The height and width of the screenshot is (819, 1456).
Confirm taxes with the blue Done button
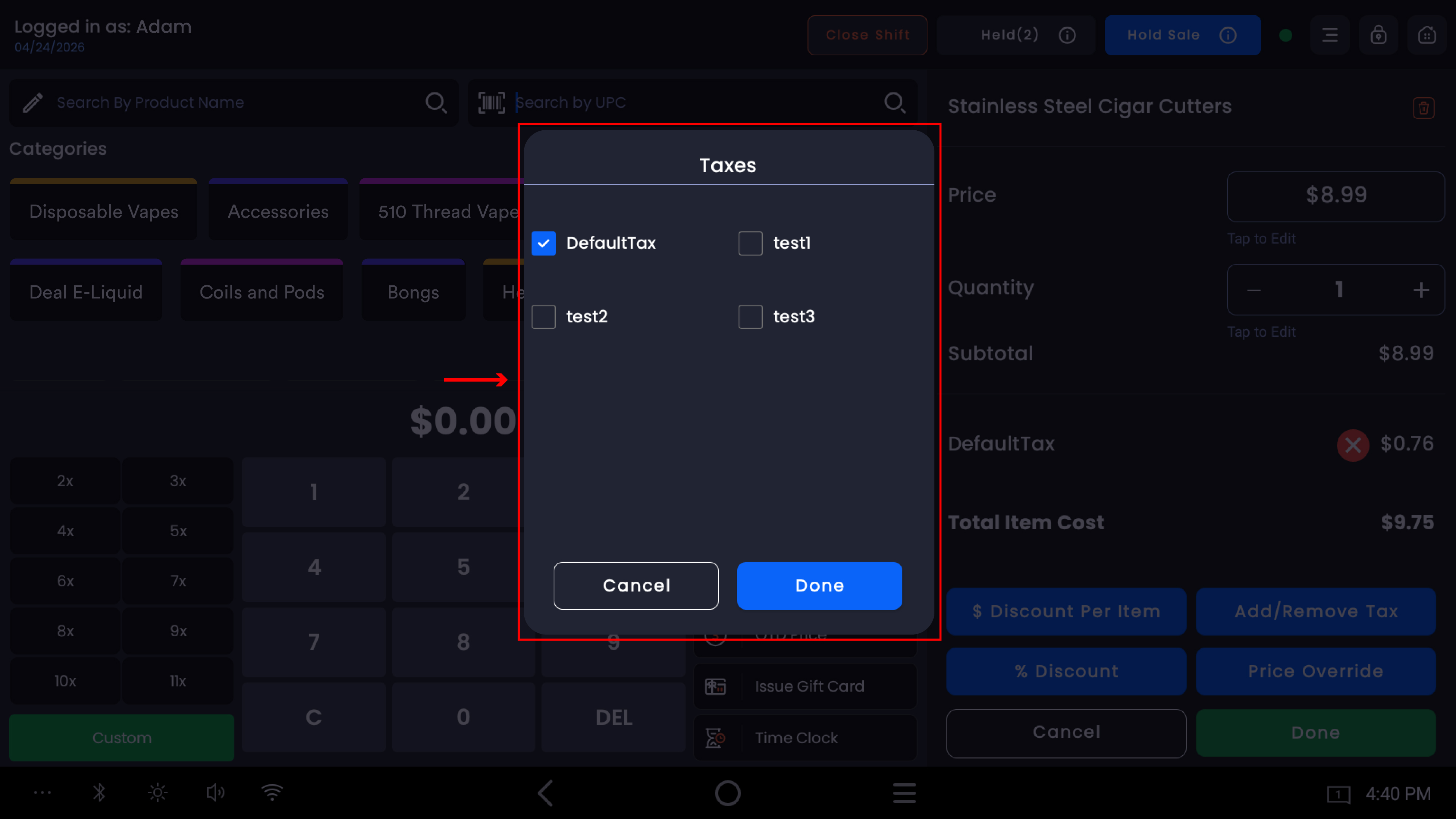[819, 586]
